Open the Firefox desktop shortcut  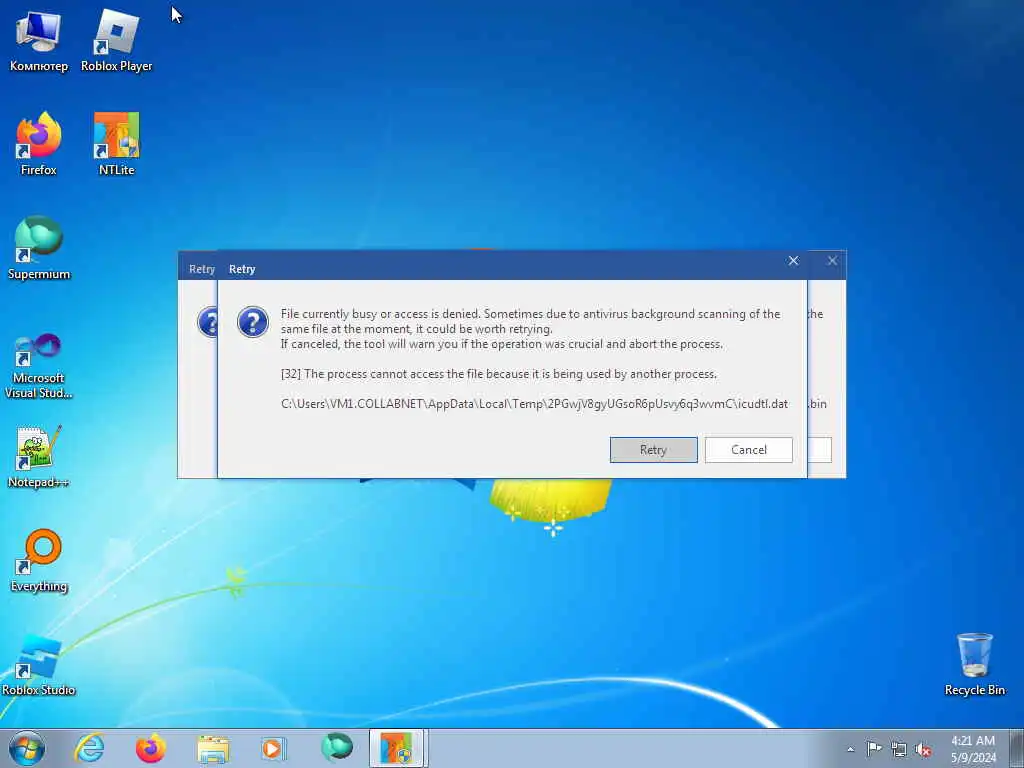point(39,145)
